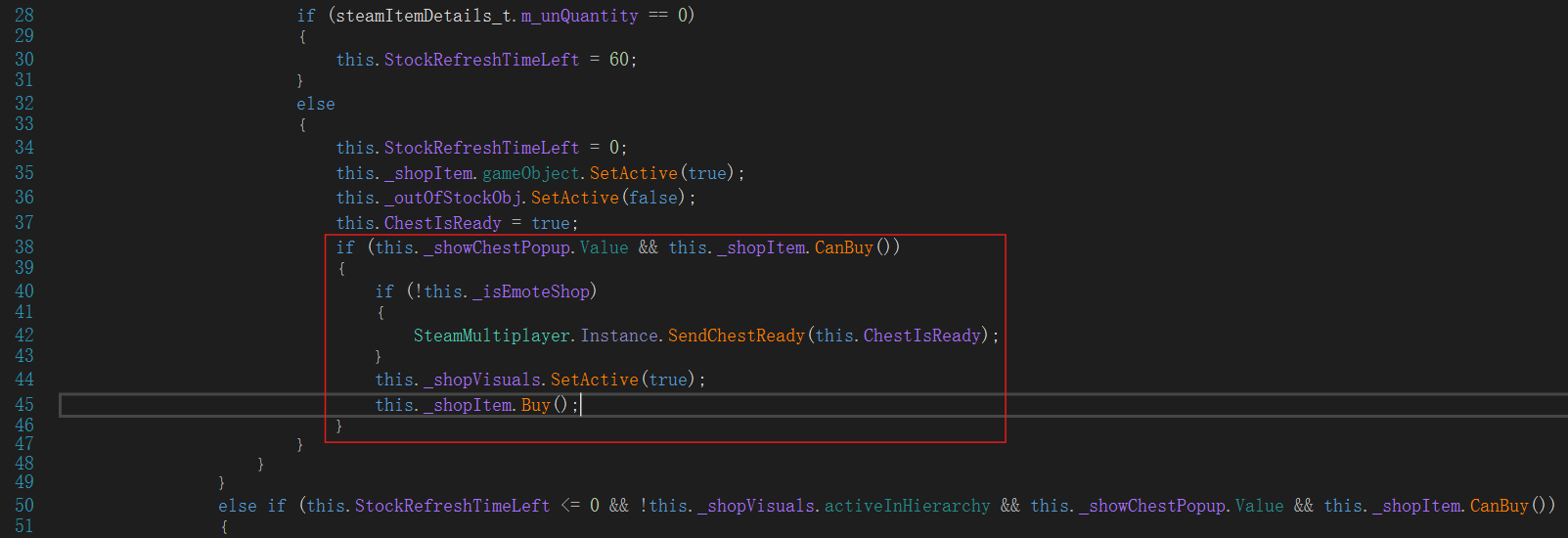Click the else keyword on line 32
The image size is (1568, 538).
click(x=315, y=104)
